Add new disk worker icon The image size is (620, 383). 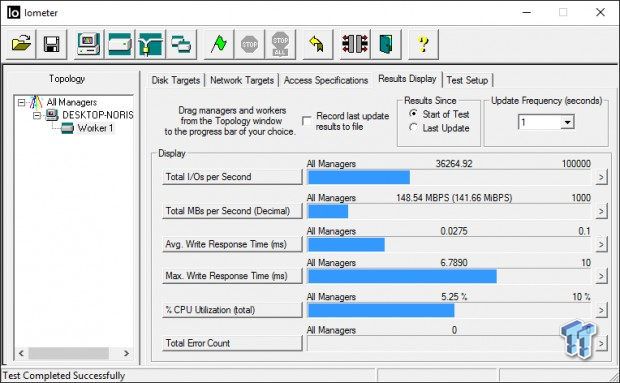click(x=120, y=44)
